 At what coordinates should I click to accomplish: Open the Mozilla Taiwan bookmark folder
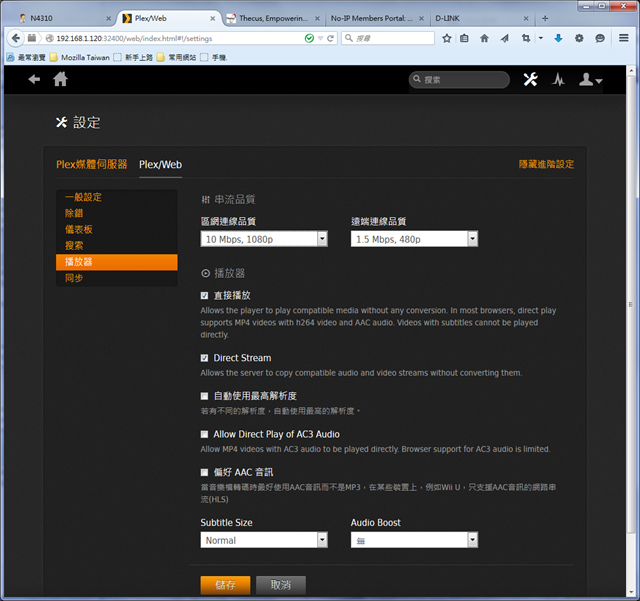[80, 58]
